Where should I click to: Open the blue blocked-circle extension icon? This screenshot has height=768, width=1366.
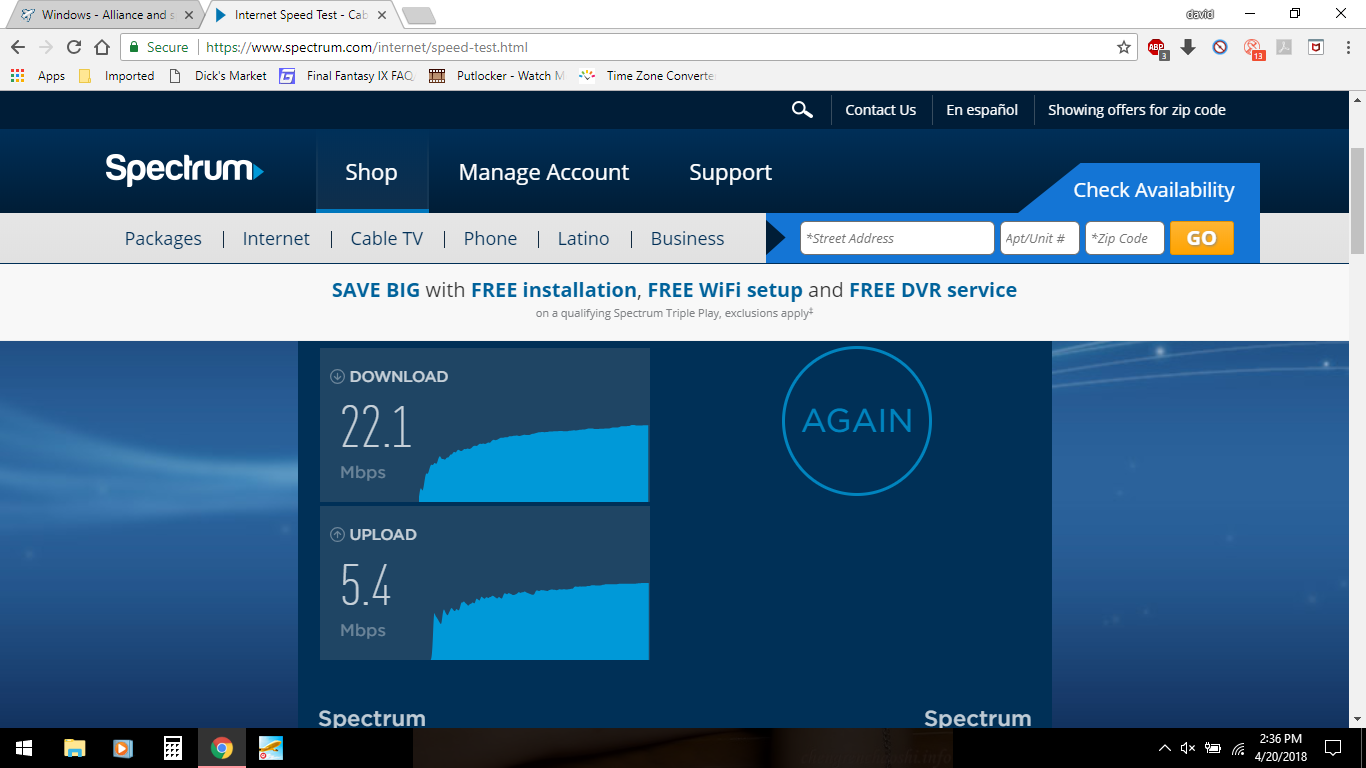(1220, 47)
